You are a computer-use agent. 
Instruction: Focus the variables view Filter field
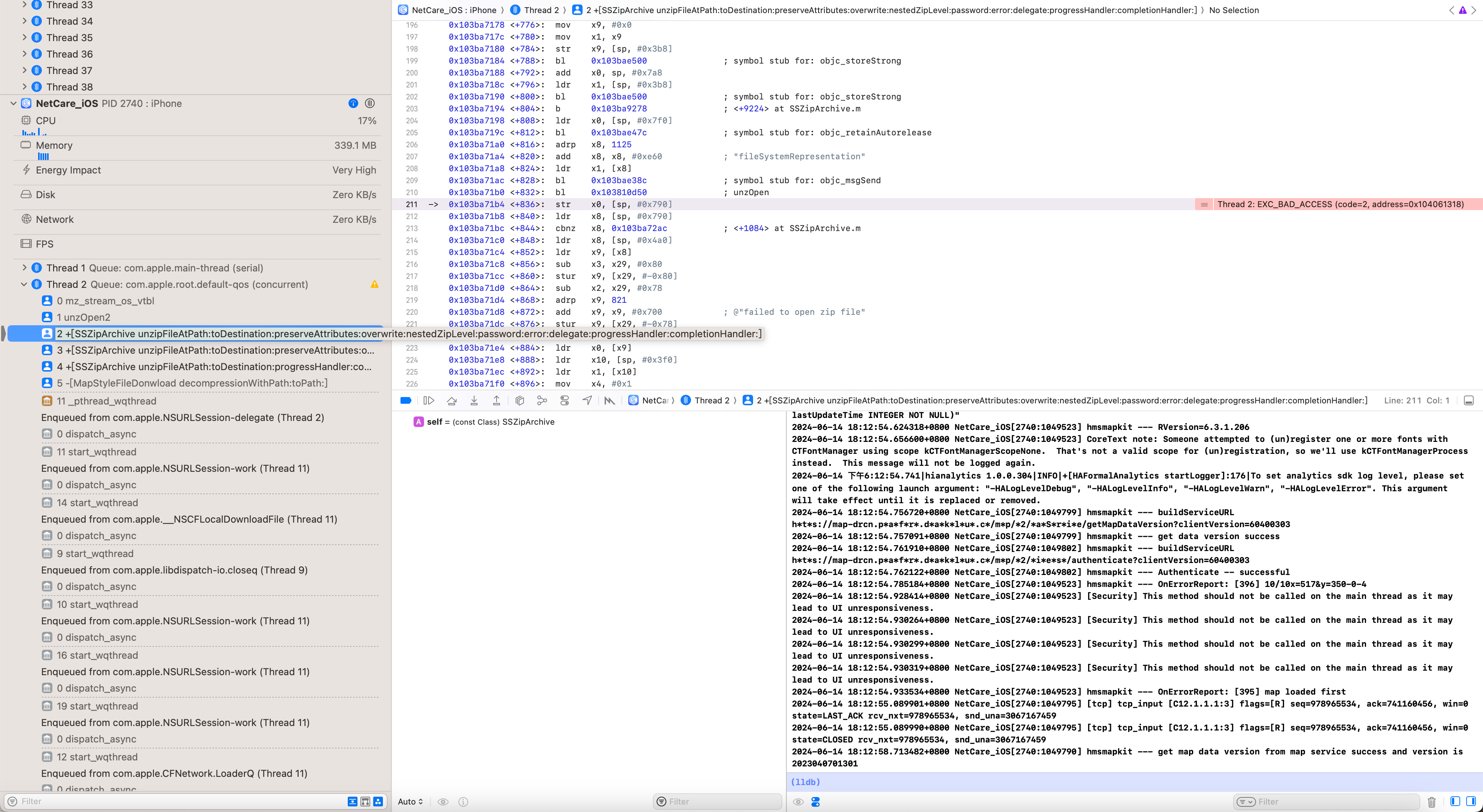[717, 802]
